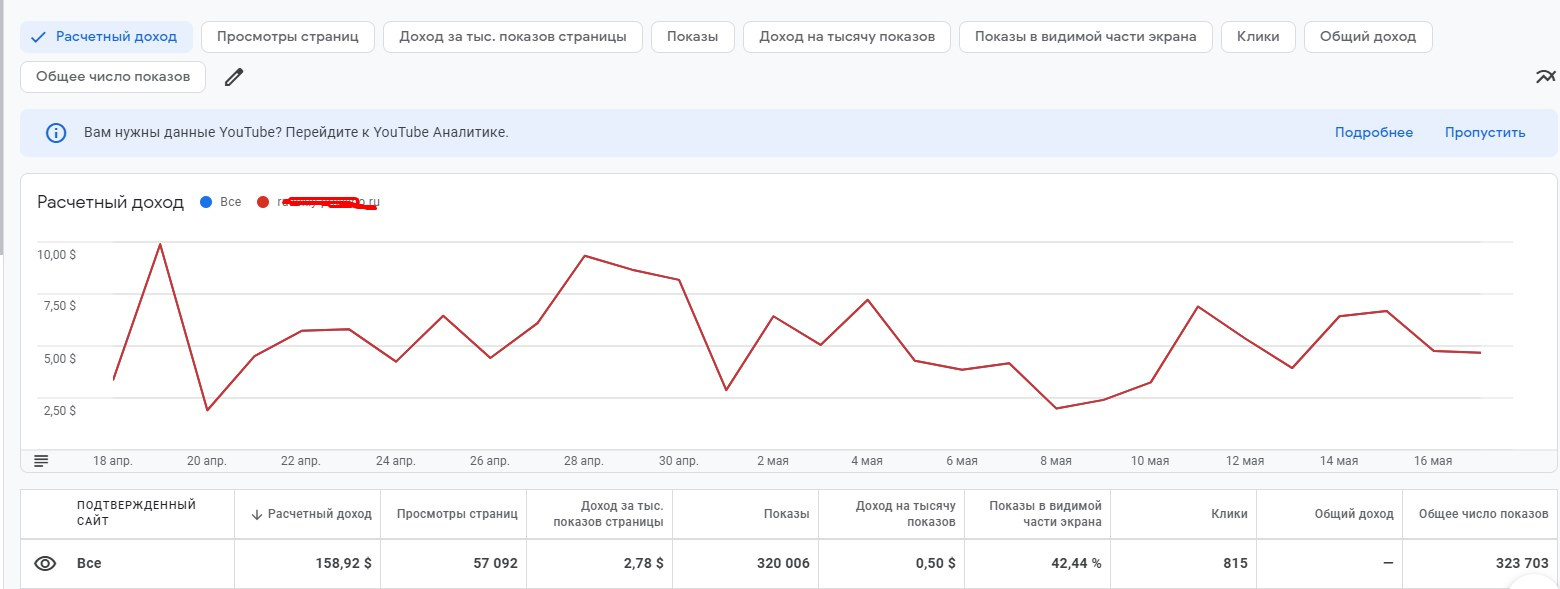
Task: Open the chart legend list icon
Action: [41, 460]
